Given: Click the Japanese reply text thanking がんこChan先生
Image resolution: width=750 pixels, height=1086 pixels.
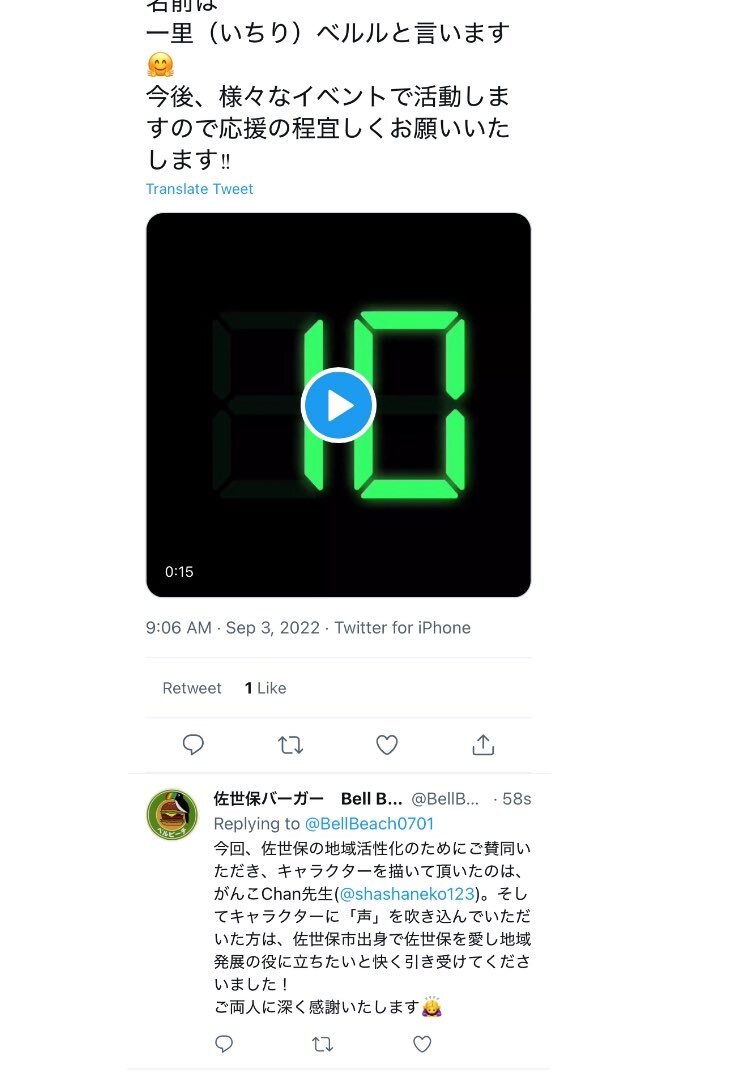Looking at the screenshot, I should coord(372,927).
